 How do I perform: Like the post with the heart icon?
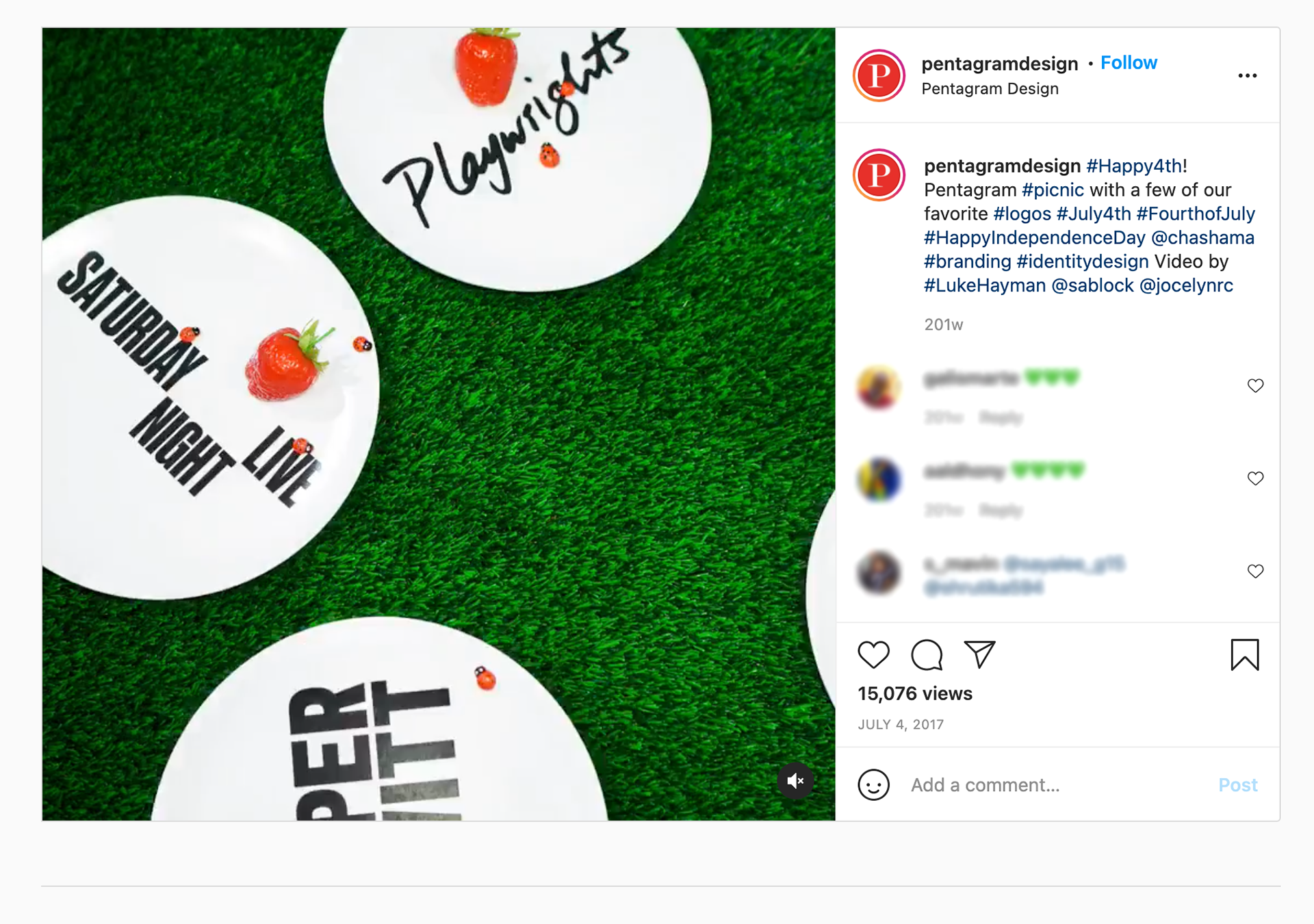tap(873, 655)
